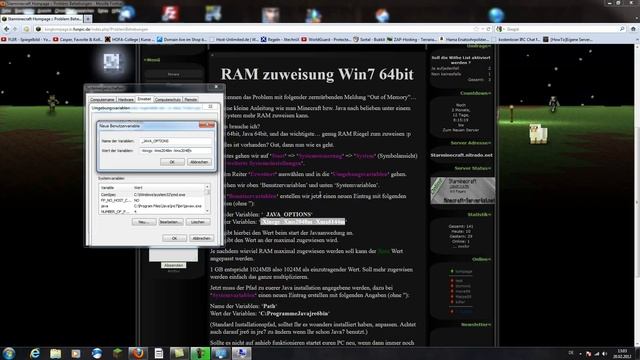The image size is (640, 360).
Task: Select the java system variable row
Action: click(x=152, y=206)
